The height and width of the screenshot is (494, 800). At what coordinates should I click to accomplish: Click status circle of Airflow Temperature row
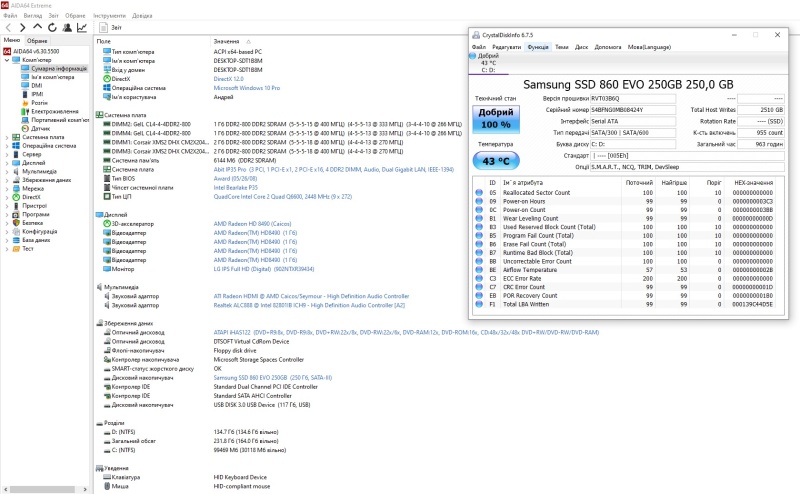[x=479, y=270]
